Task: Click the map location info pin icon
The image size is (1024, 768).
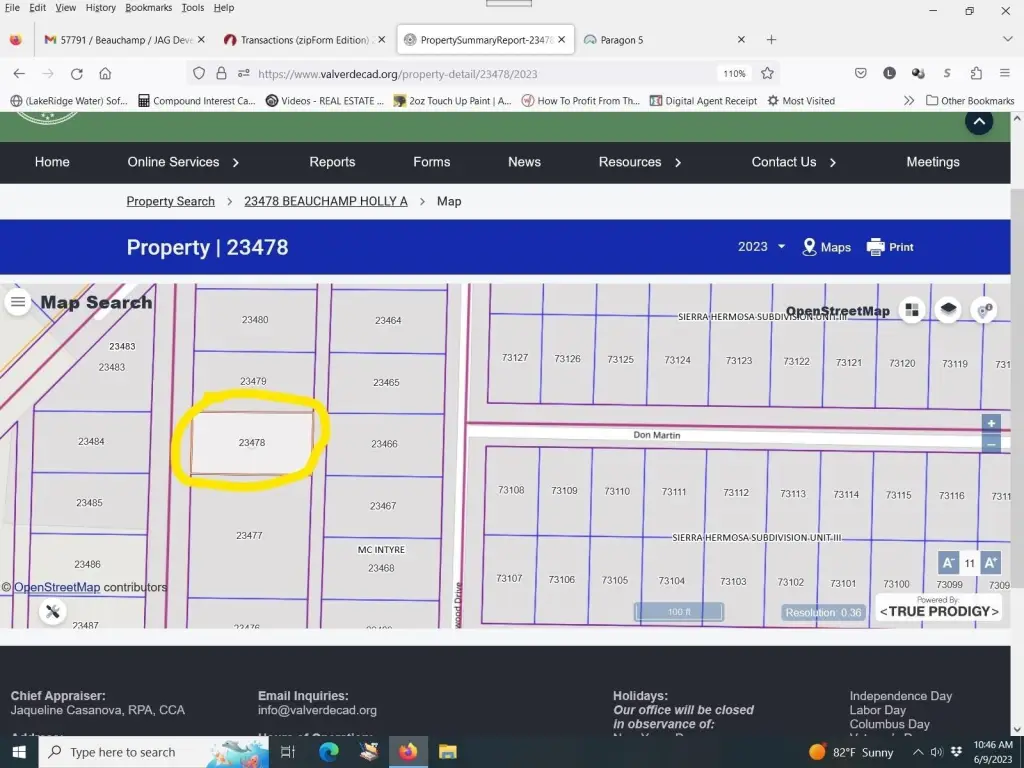Action: (985, 310)
